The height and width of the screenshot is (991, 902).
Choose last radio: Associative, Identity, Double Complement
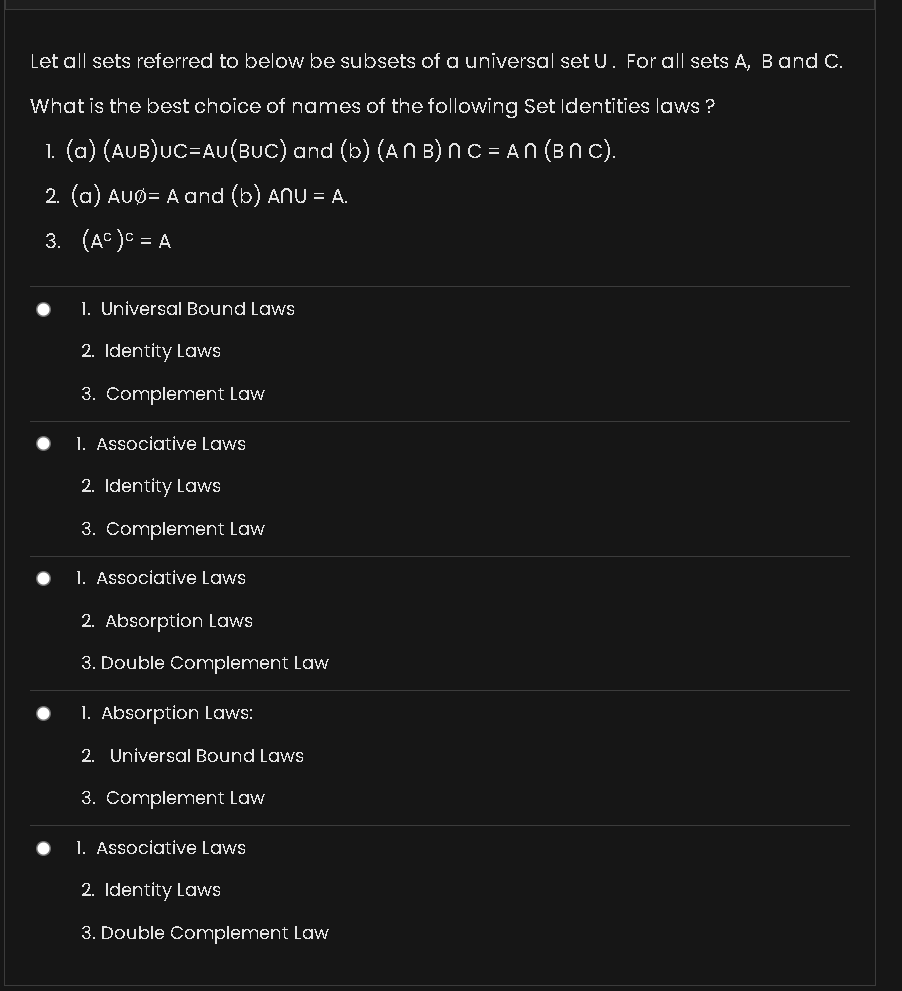[x=44, y=848]
